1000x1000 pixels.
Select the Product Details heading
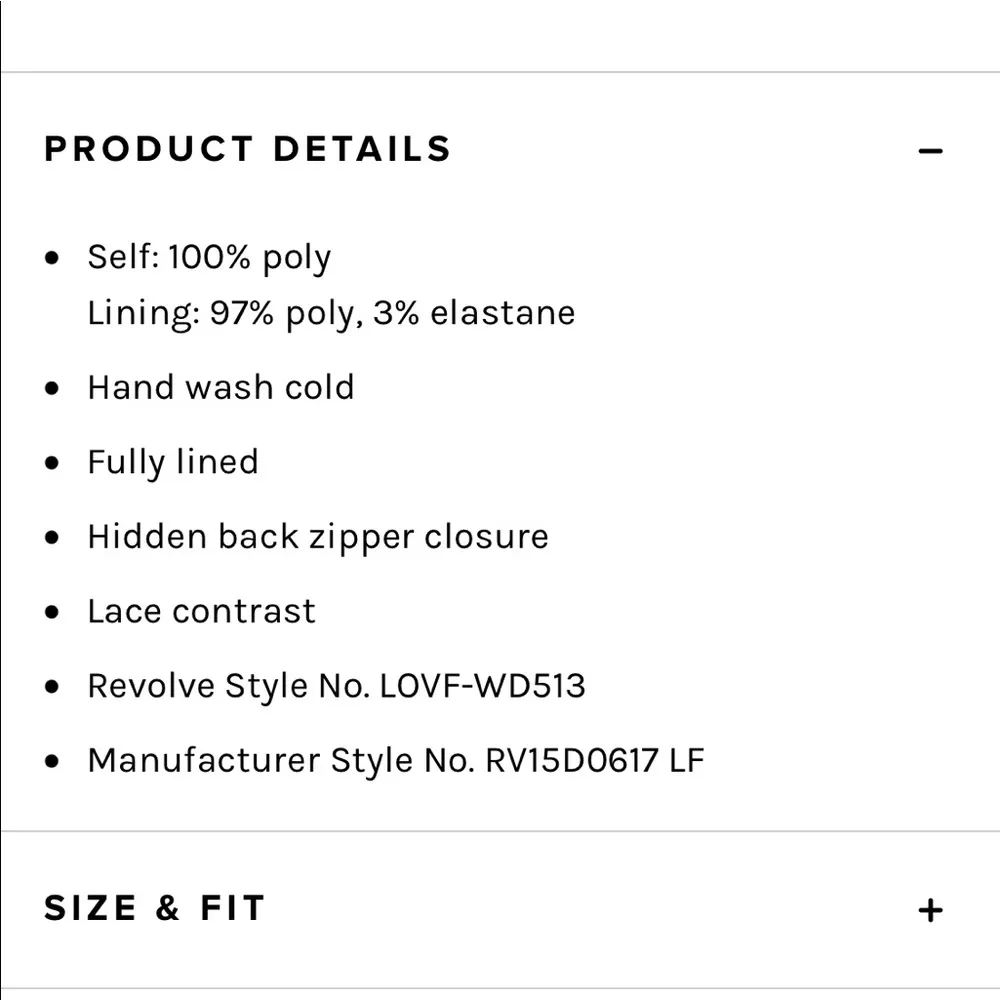coord(246,149)
